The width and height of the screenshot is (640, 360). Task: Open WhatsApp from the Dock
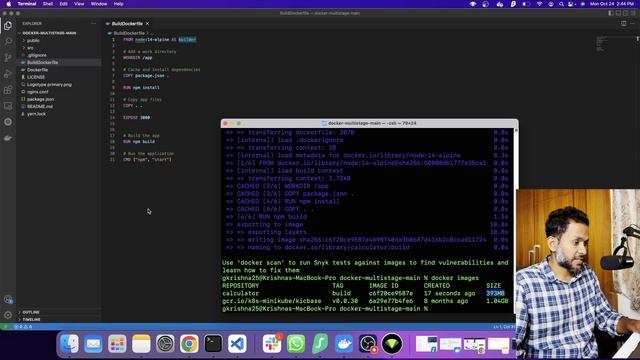coord(296,344)
